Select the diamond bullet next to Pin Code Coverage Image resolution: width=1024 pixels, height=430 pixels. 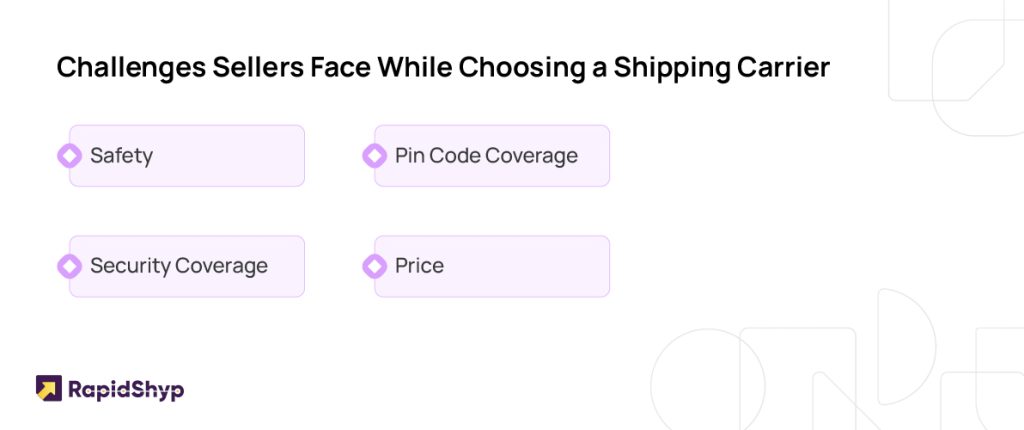pyautogui.click(x=374, y=156)
